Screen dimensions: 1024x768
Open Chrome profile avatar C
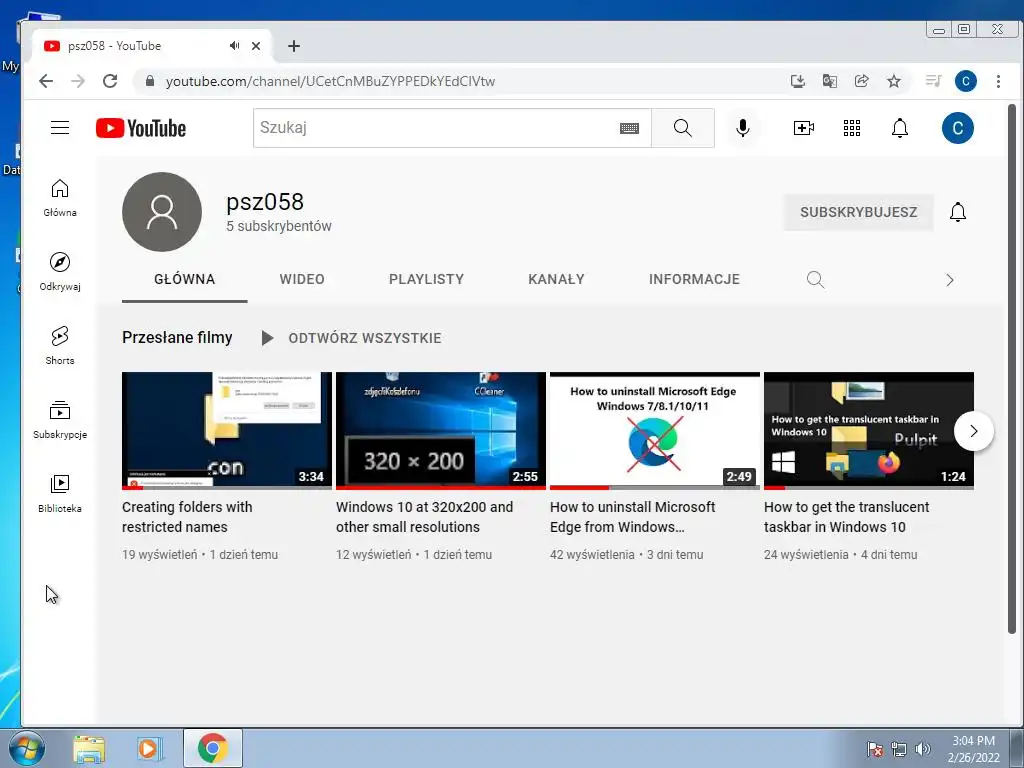click(965, 82)
